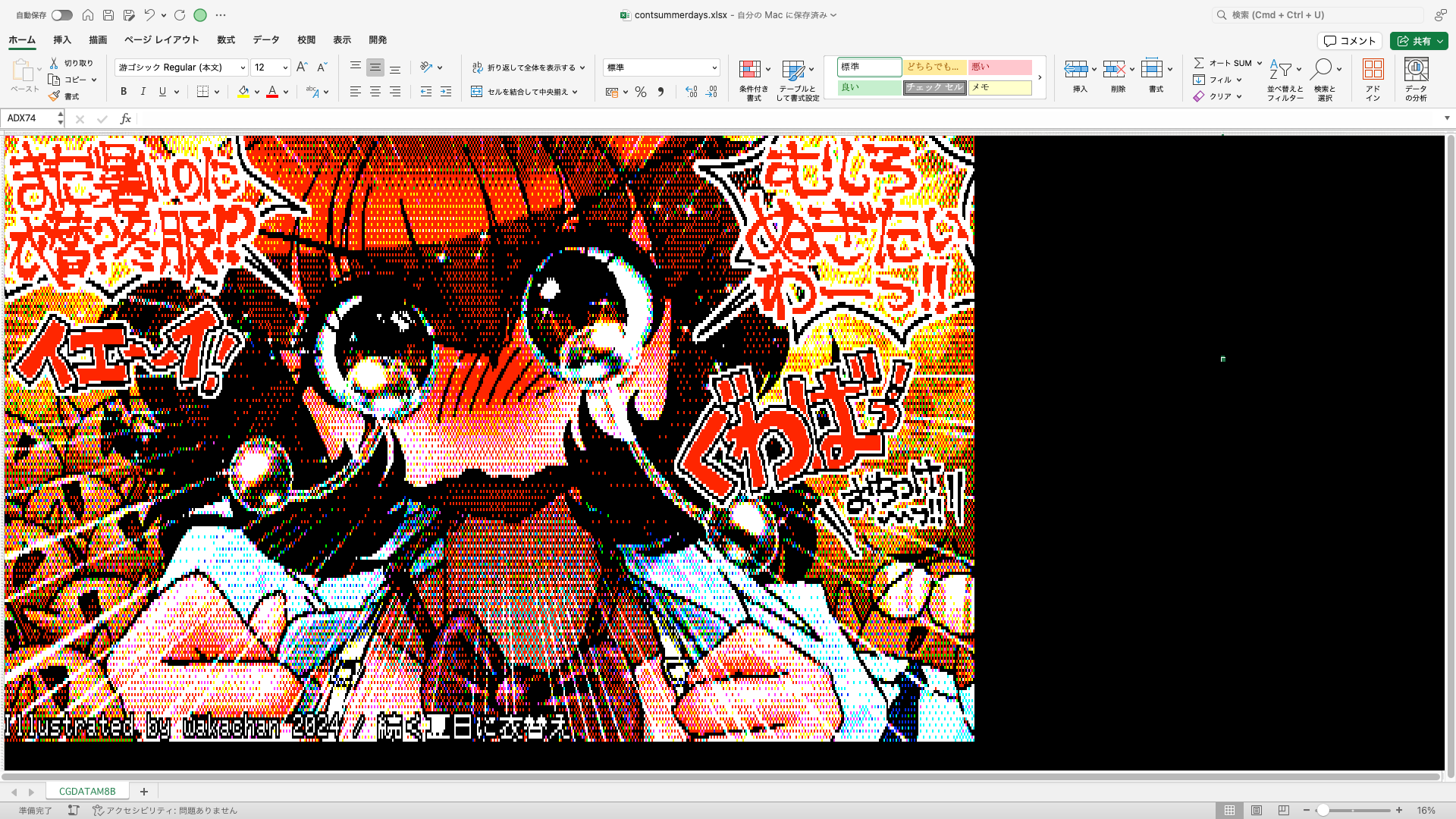Toggle Italic formatting
This screenshot has height=819, width=1456.
point(143,92)
